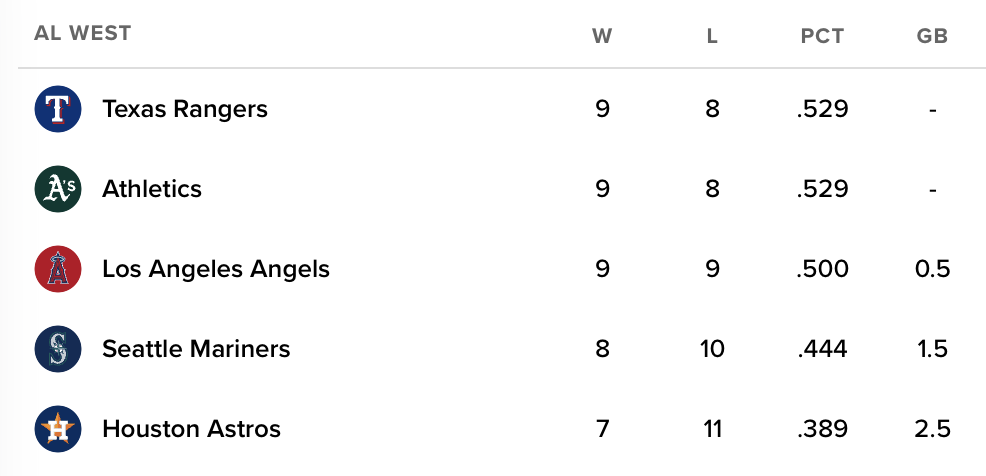Click the Angels 0.5 games-behind value
The image size is (986, 476).
(x=932, y=269)
